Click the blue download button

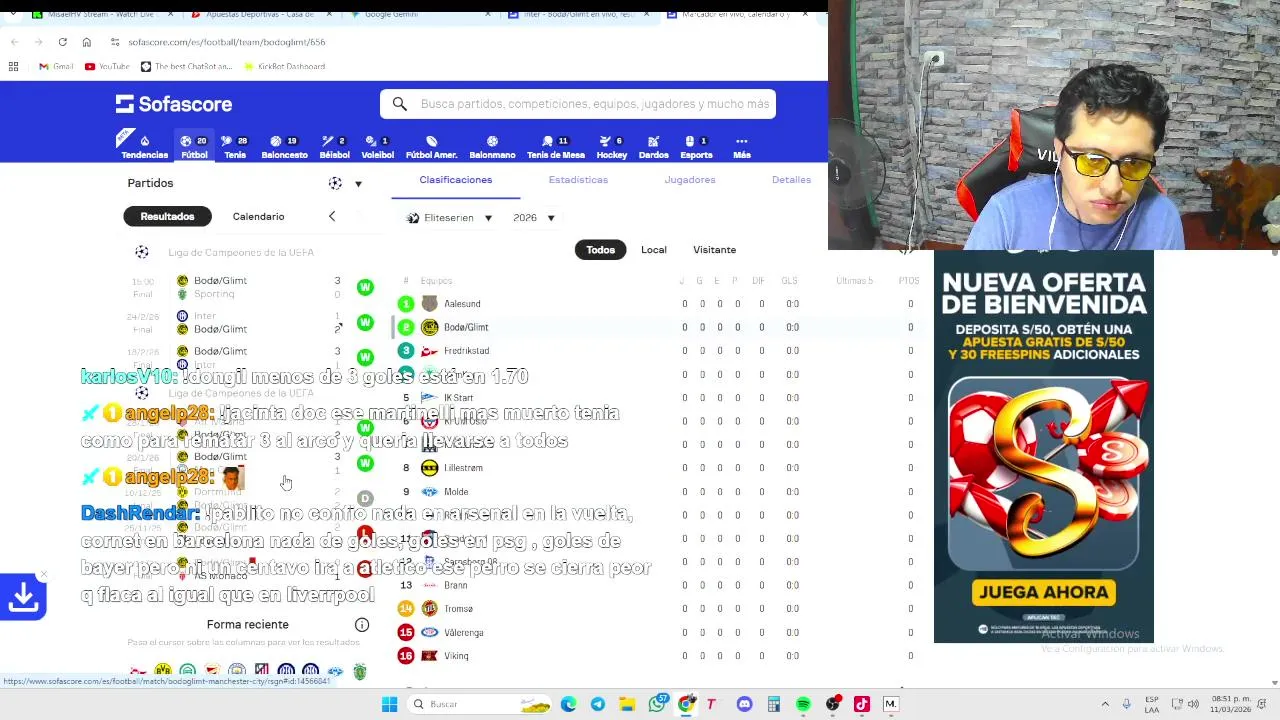[23, 597]
